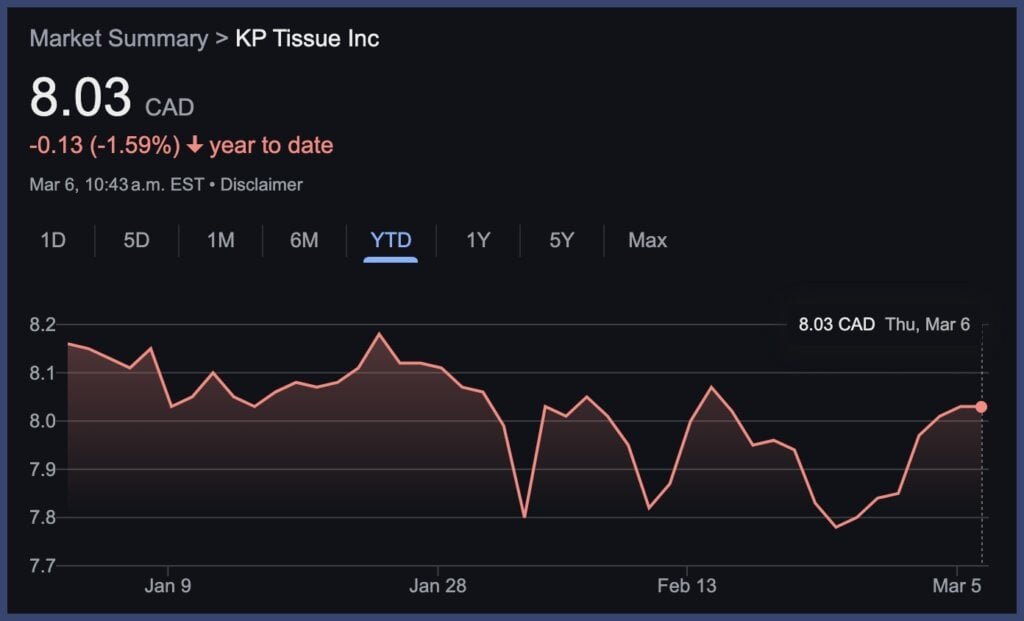Click the Market Summary breadcrumb link
The width and height of the screenshot is (1024, 621).
click(x=118, y=39)
